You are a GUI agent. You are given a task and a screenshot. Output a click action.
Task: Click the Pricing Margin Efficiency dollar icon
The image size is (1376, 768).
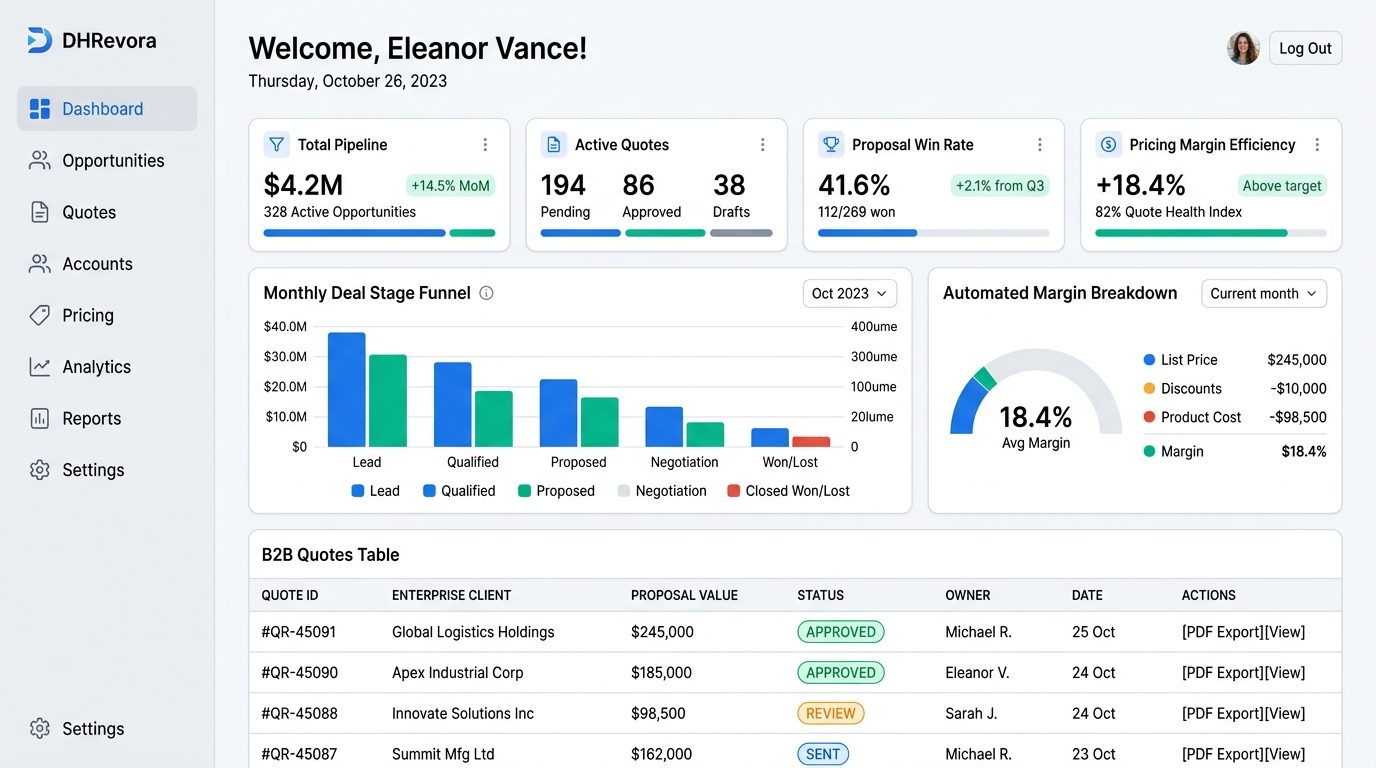pyautogui.click(x=1108, y=144)
